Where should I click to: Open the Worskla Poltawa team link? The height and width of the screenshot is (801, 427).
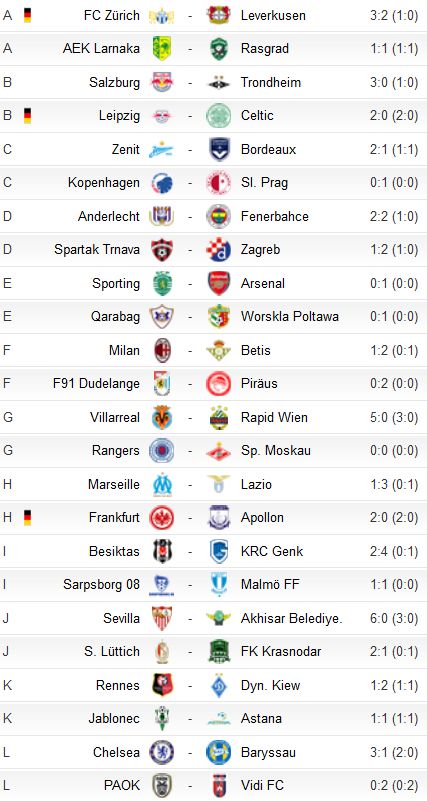point(290,317)
